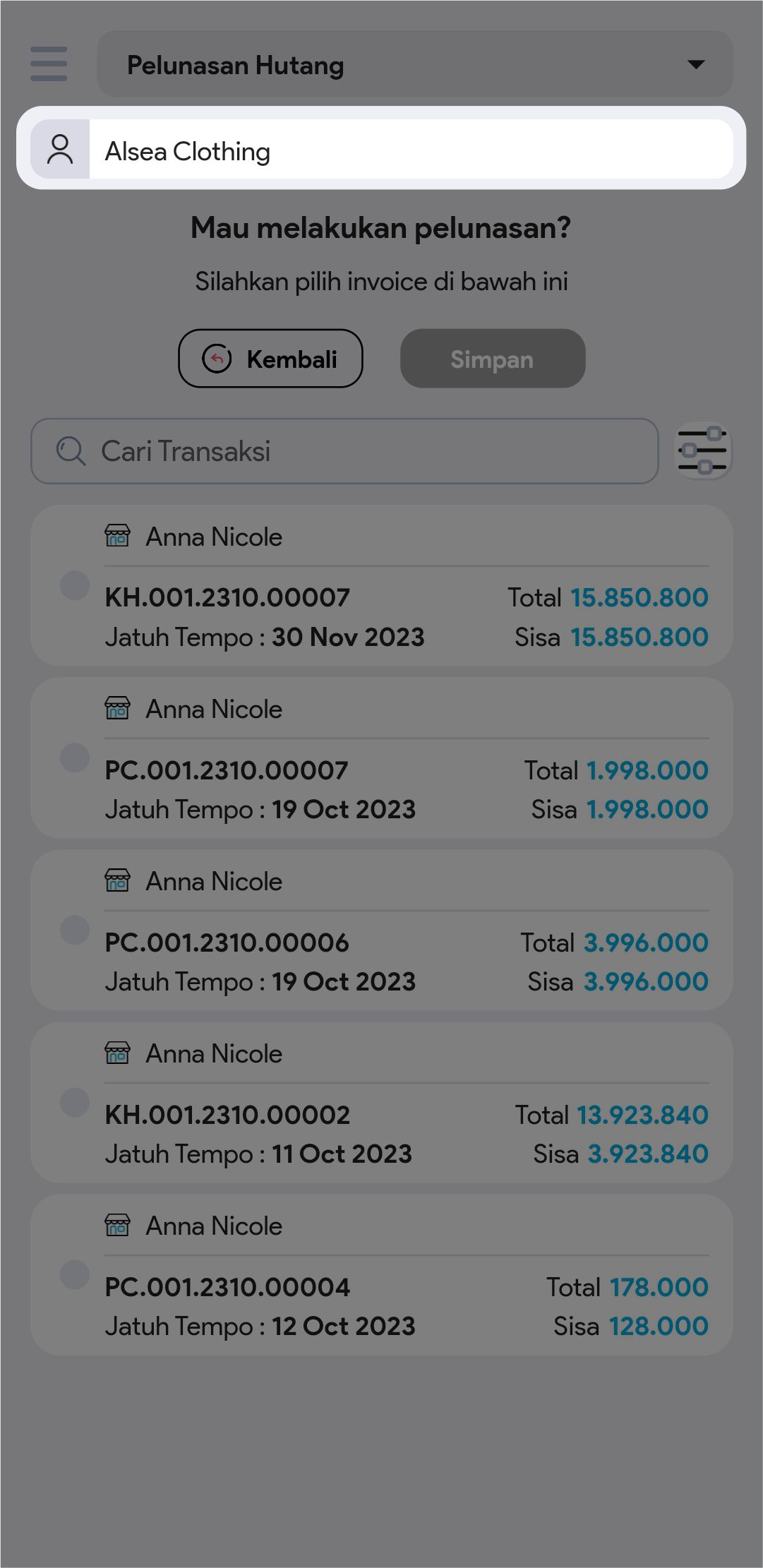Click the search magnifier icon
Viewport: 763px width, 1568px height.
[x=71, y=451]
